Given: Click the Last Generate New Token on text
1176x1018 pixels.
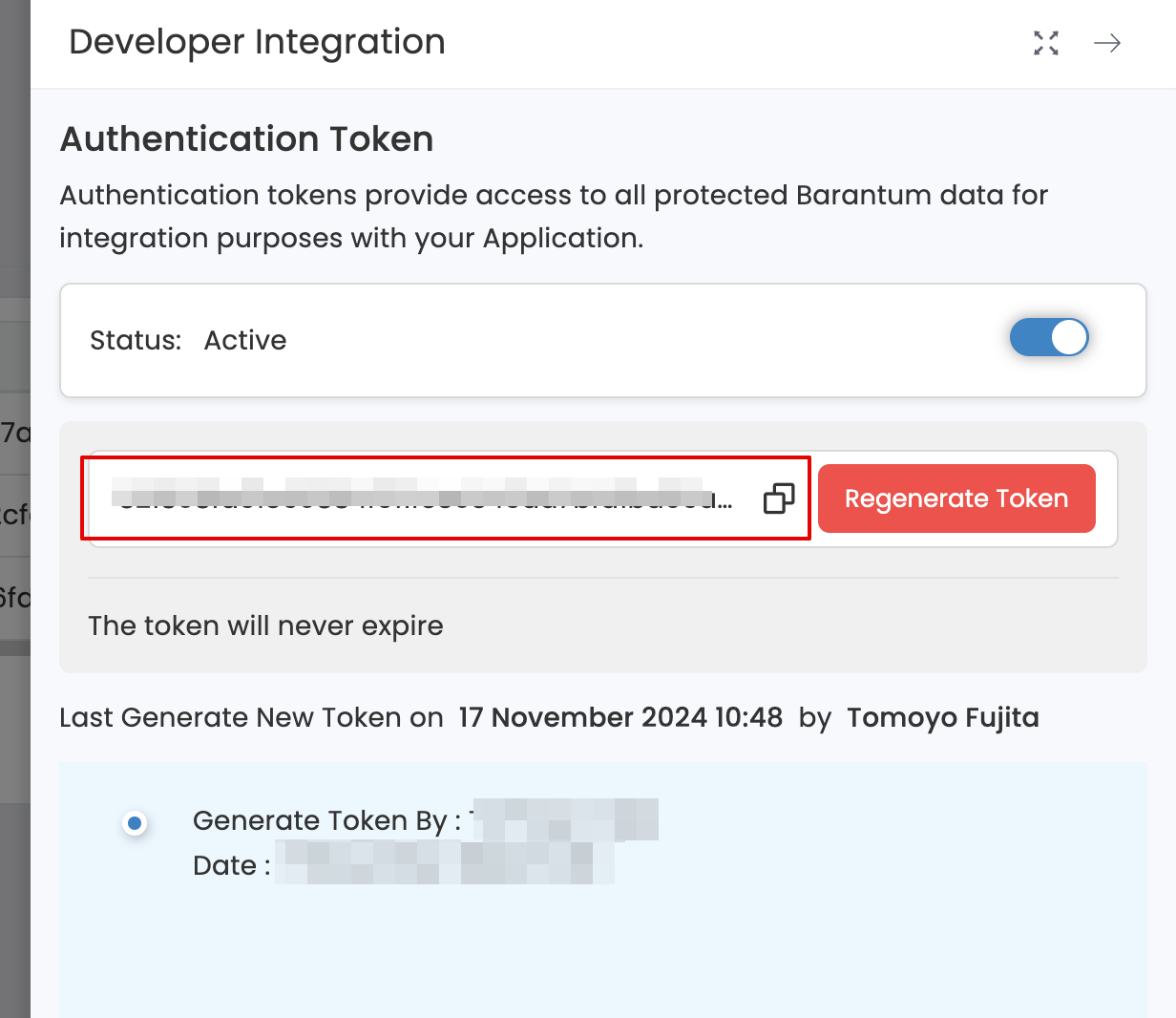Looking at the screenshot, I should 251,718.
